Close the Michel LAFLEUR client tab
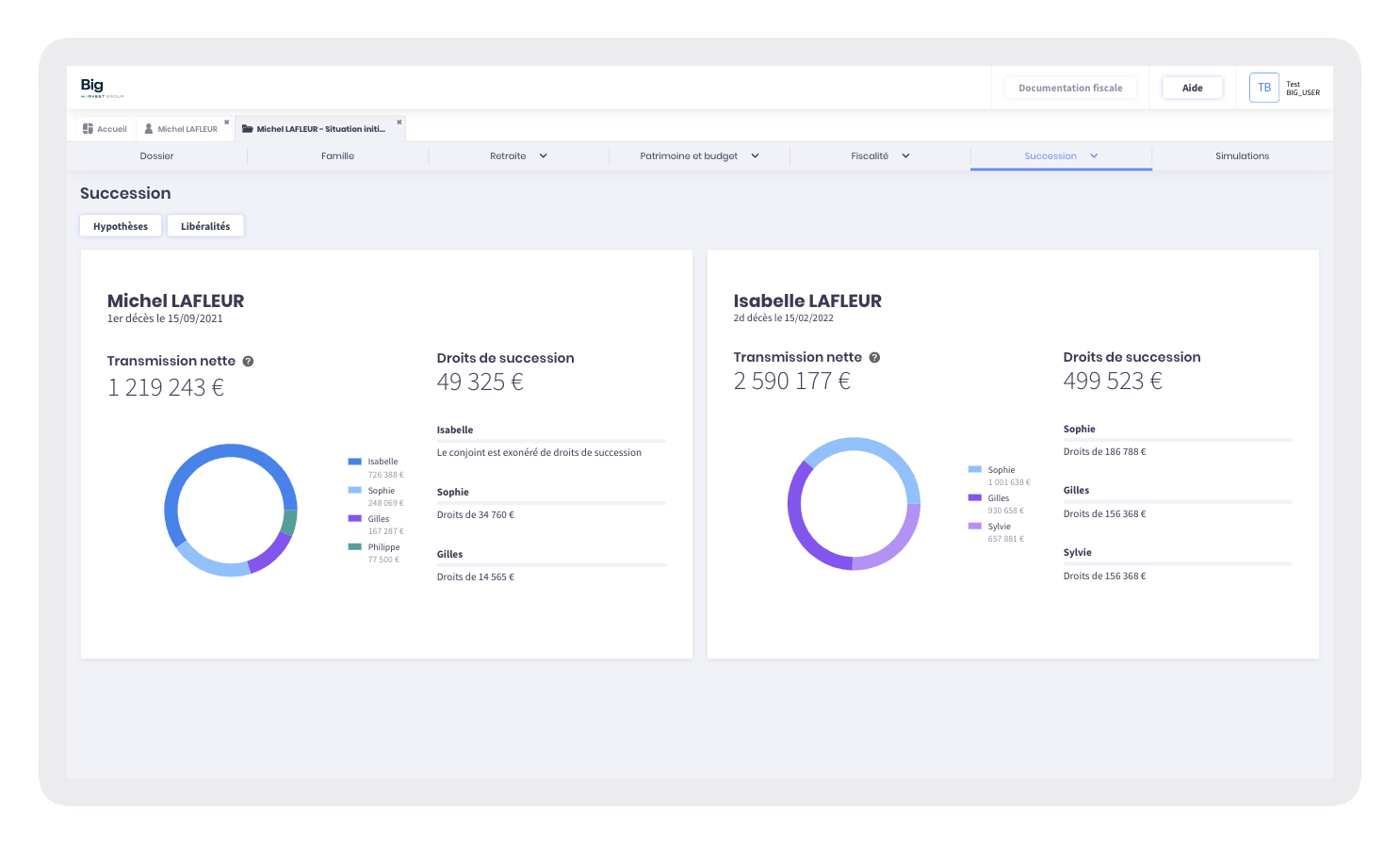1400x844 pixels. tap(227, 122)
